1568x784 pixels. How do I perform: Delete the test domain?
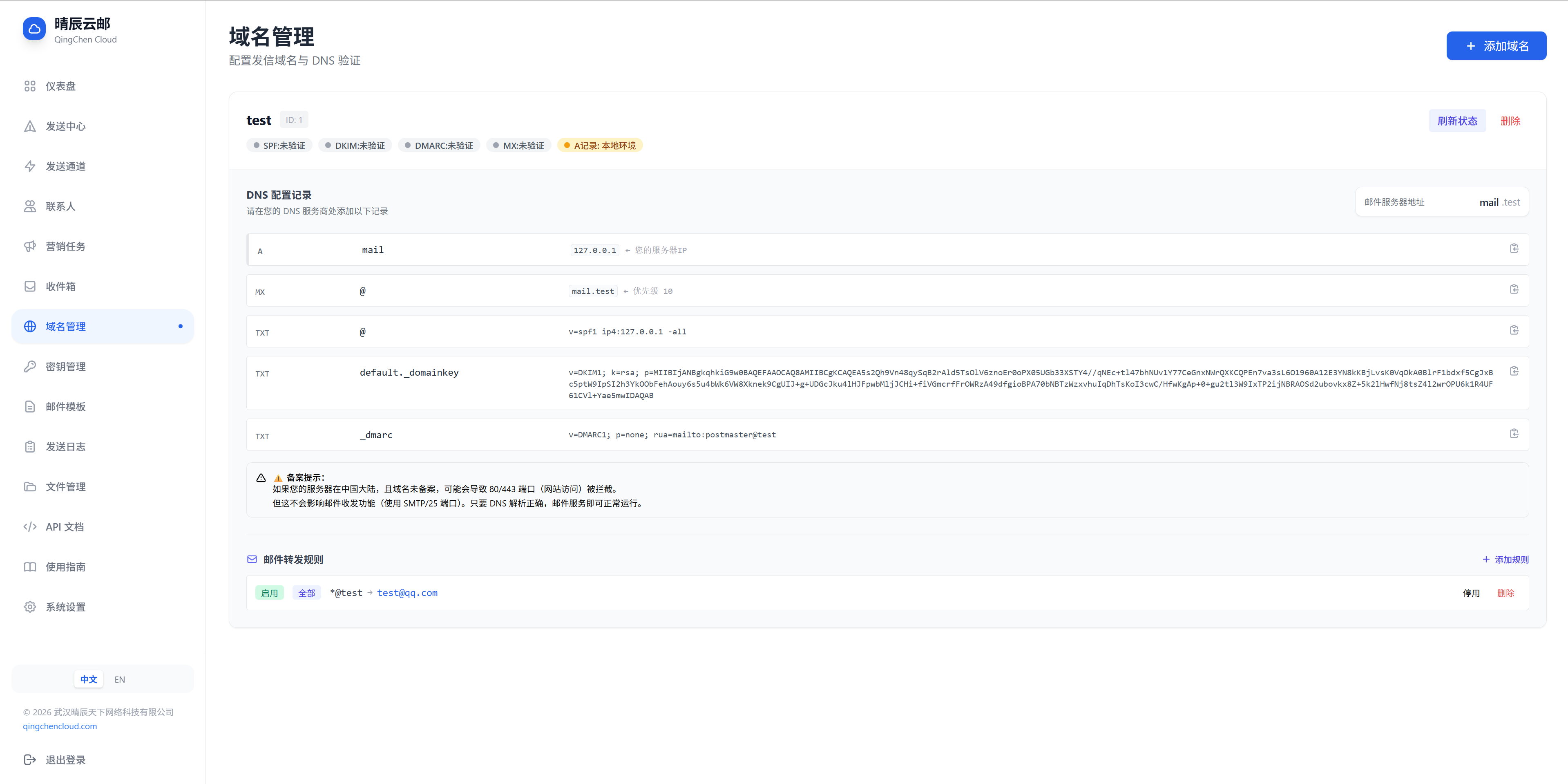(1510, 121)
